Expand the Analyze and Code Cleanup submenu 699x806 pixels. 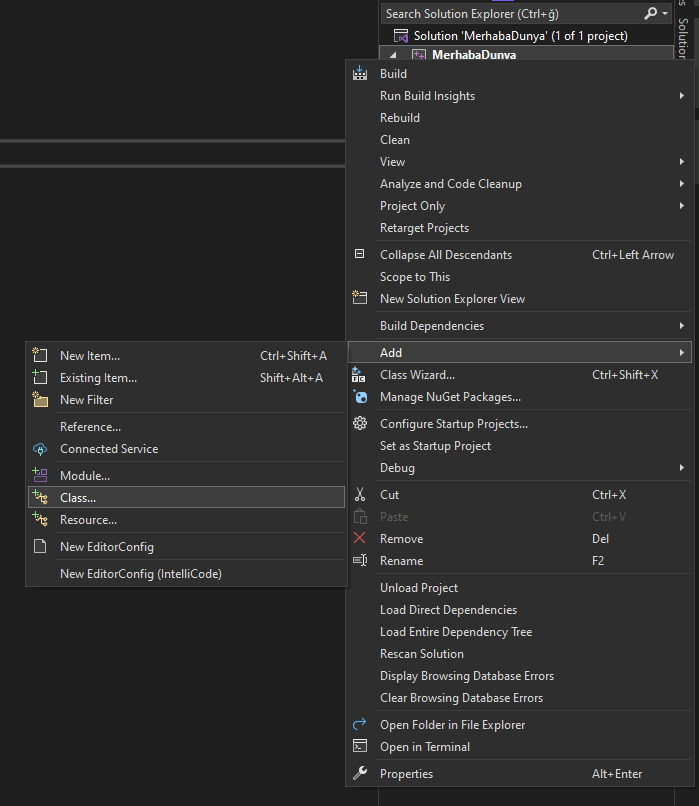pos(682,184)
